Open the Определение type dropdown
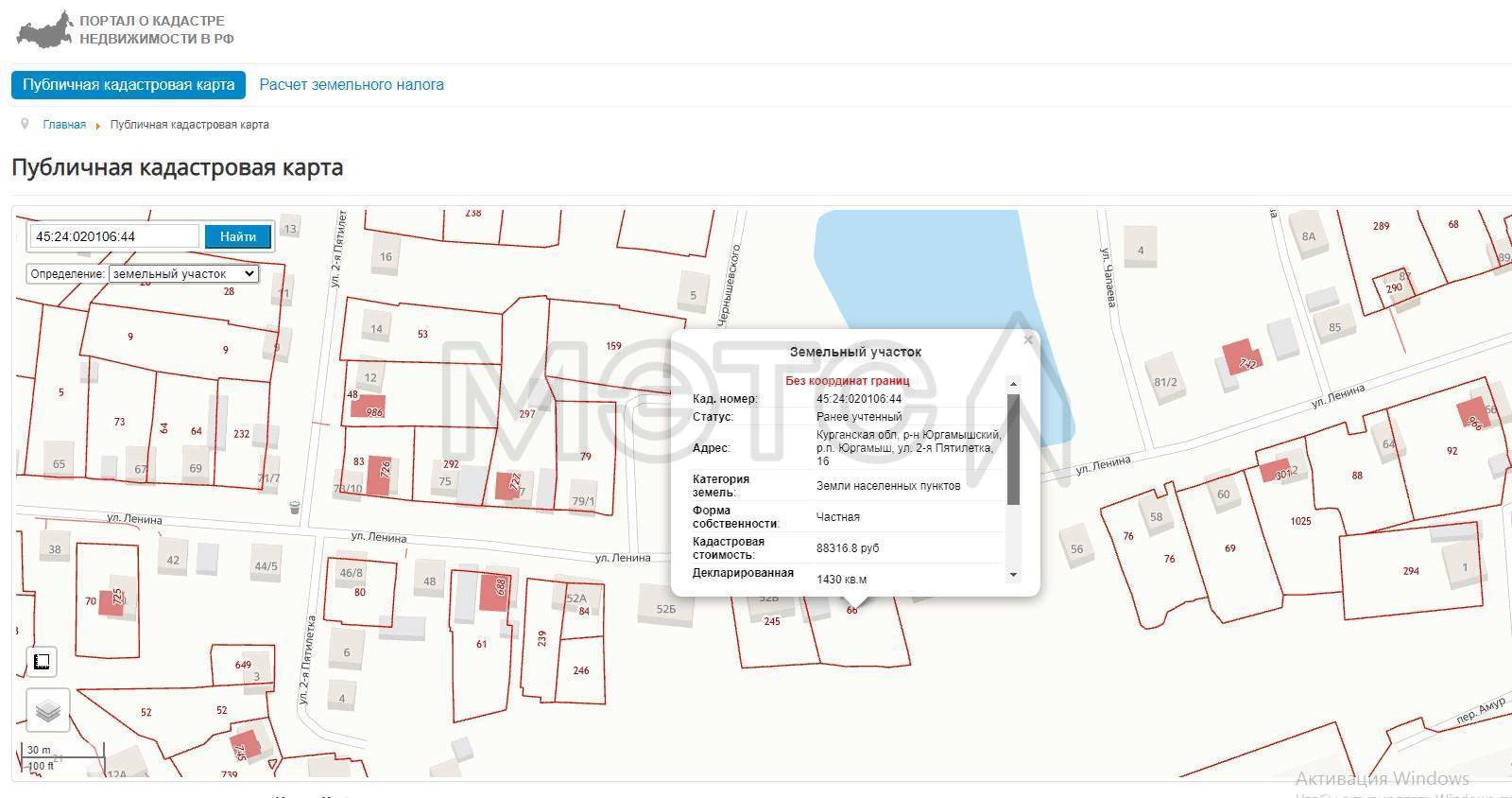1512x798 pixels. 183,274
